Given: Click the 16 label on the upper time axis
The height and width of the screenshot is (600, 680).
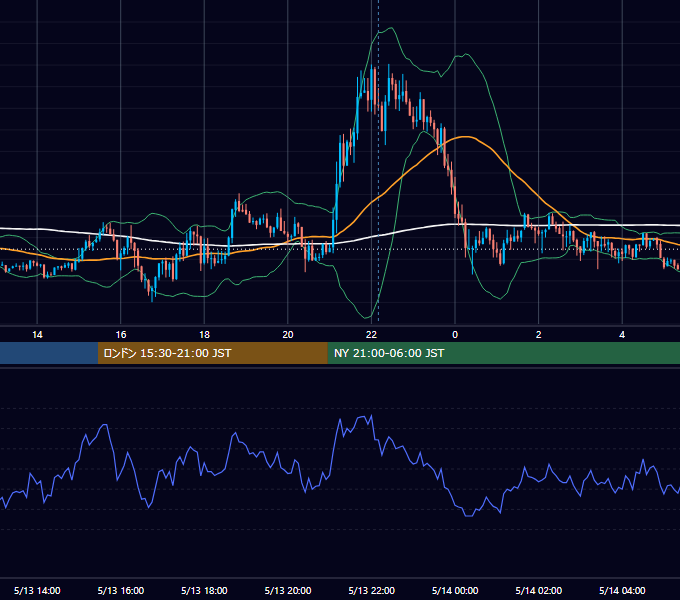Looking at the screenshot, I should coord(121,335).
